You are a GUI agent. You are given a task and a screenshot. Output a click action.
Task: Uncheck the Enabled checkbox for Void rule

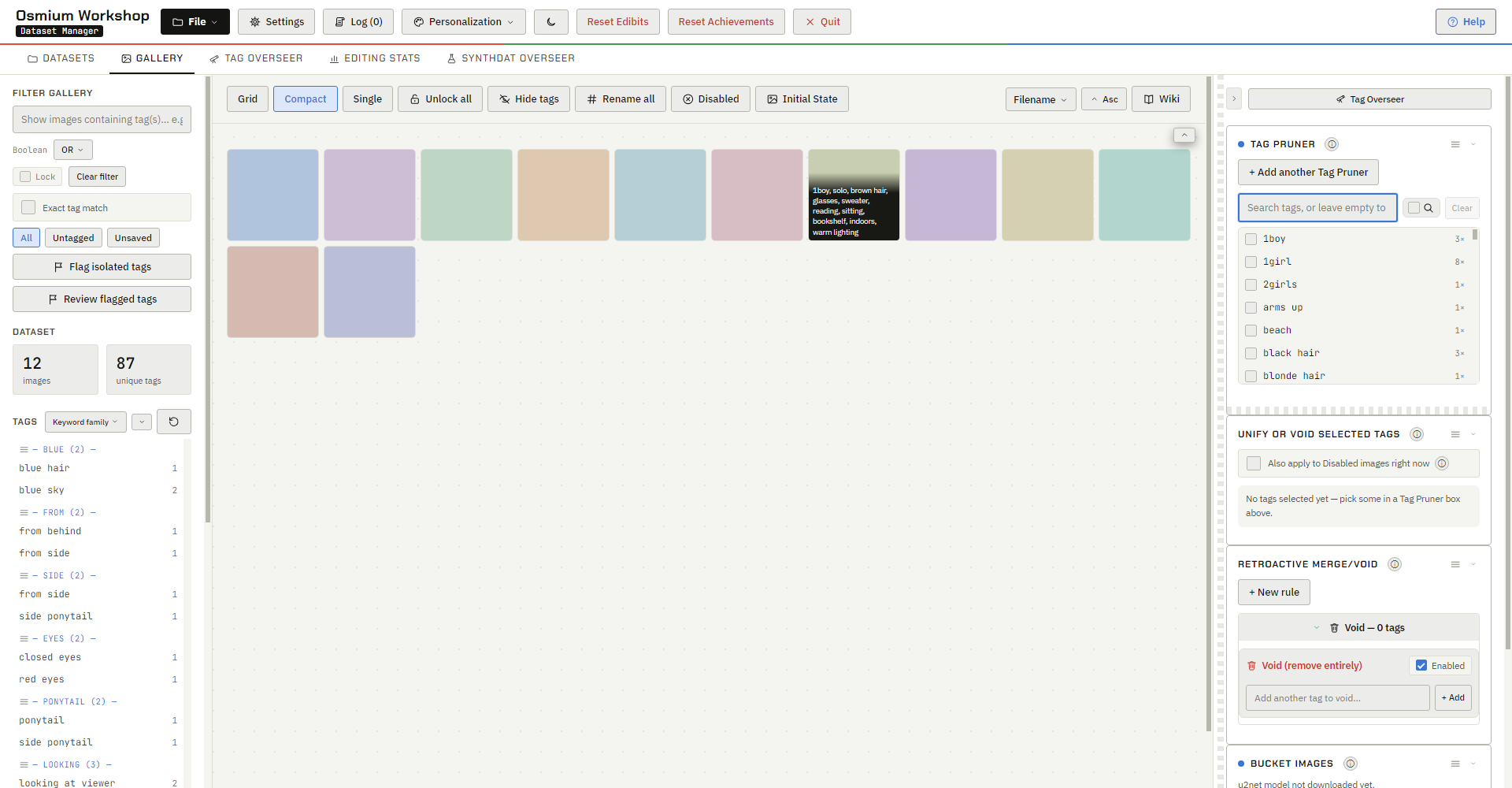point(1421,666)
